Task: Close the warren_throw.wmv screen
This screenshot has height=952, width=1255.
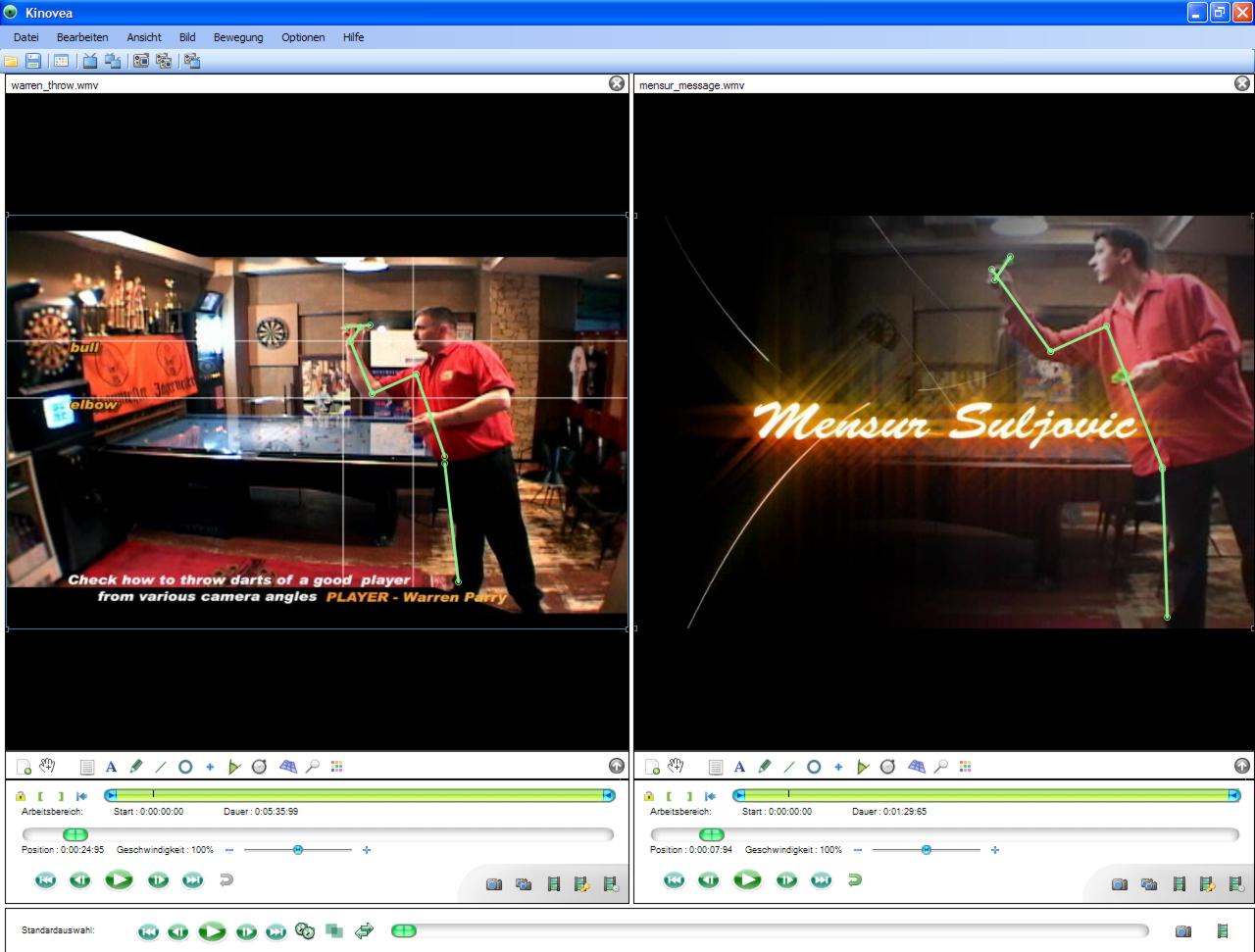Action: (617, 84)
